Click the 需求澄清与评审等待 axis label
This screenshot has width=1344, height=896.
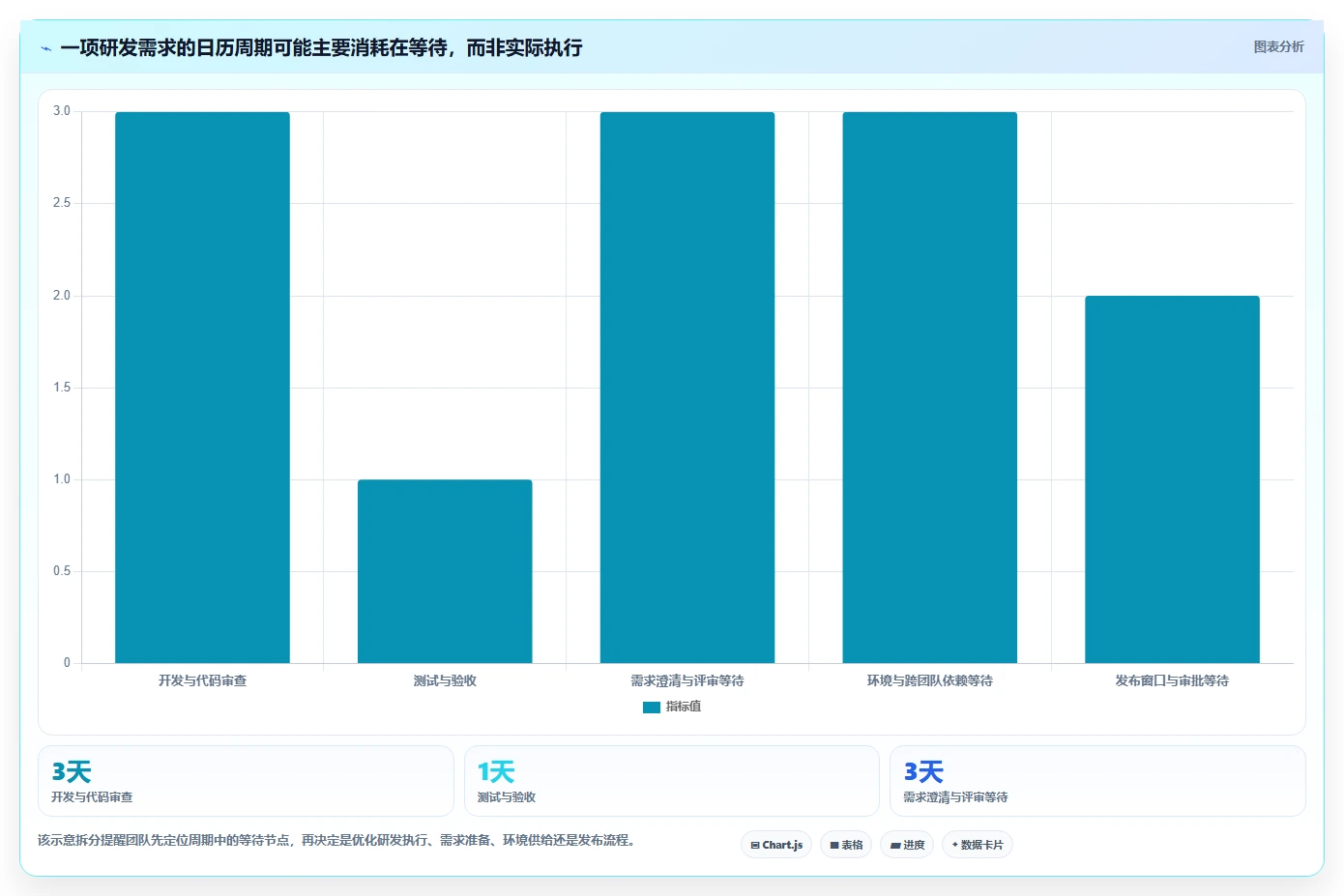(x=687, y=680)
